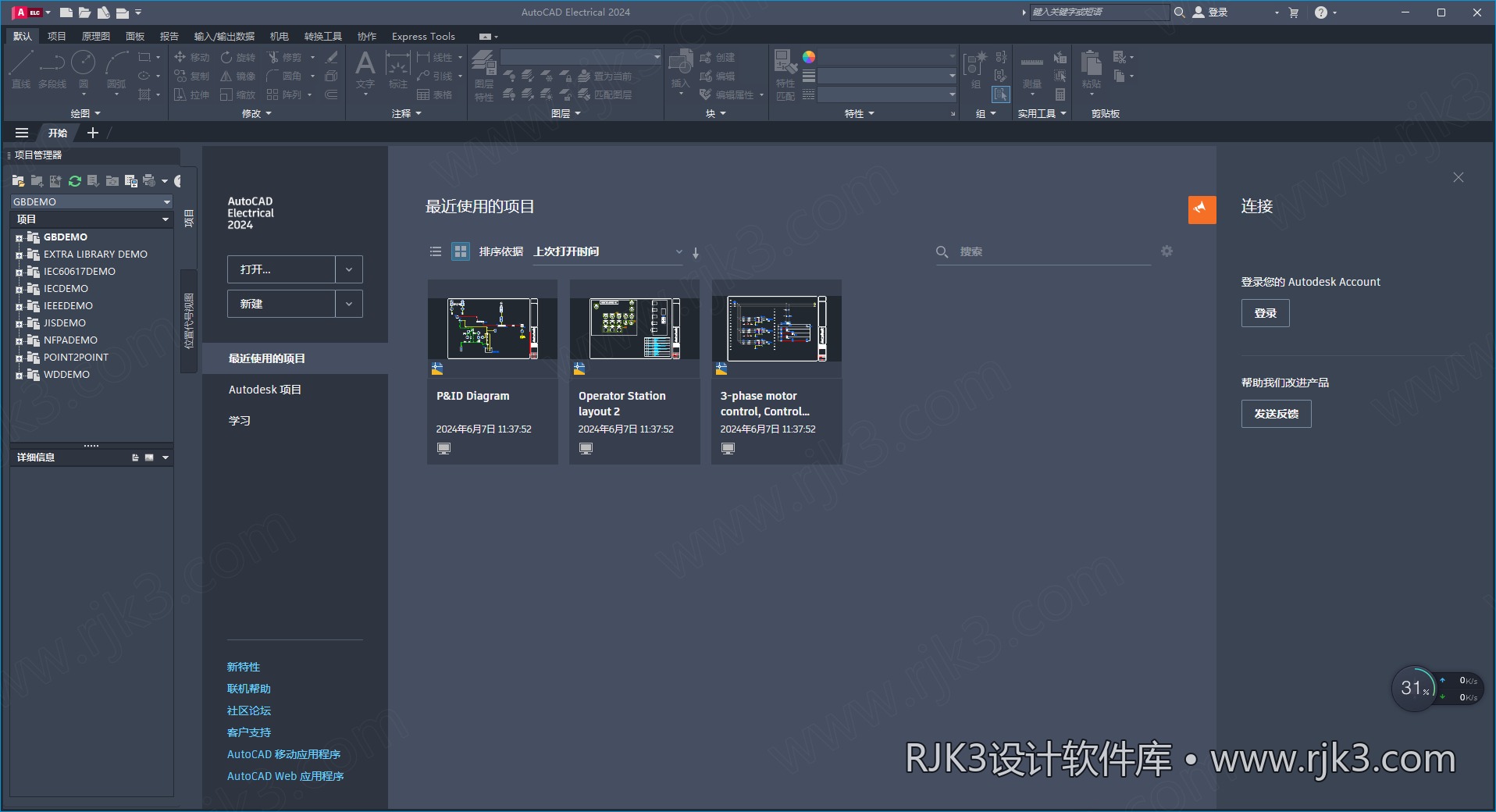
Task: Open the 输入/输出数据 ribbon tab
Action: 224,36
